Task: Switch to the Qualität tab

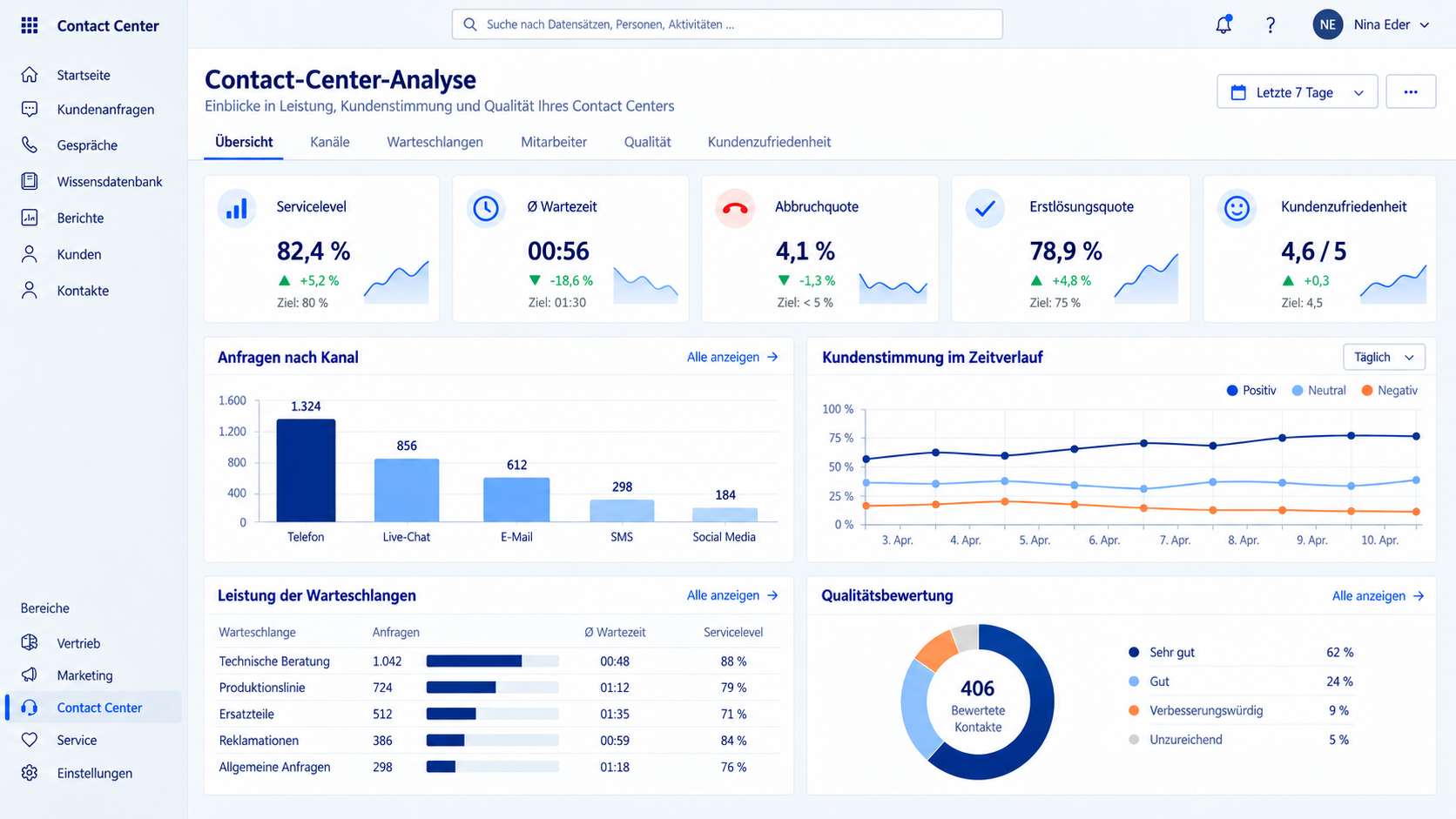Action: pyautogui.click(x=647, y=142)
